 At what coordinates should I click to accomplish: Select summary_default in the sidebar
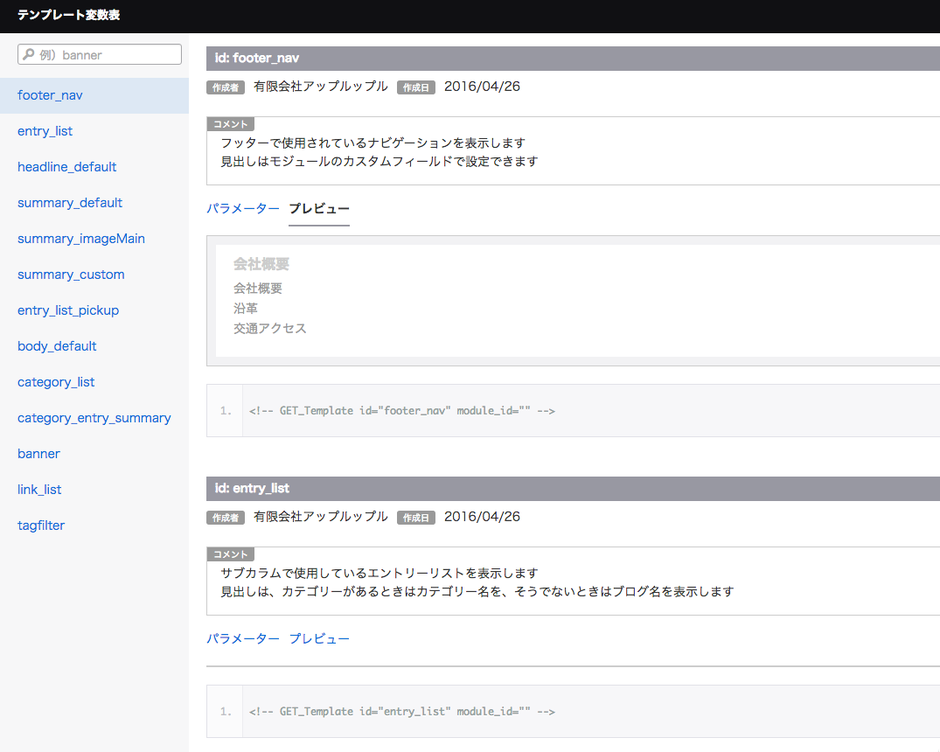point(70,203)
